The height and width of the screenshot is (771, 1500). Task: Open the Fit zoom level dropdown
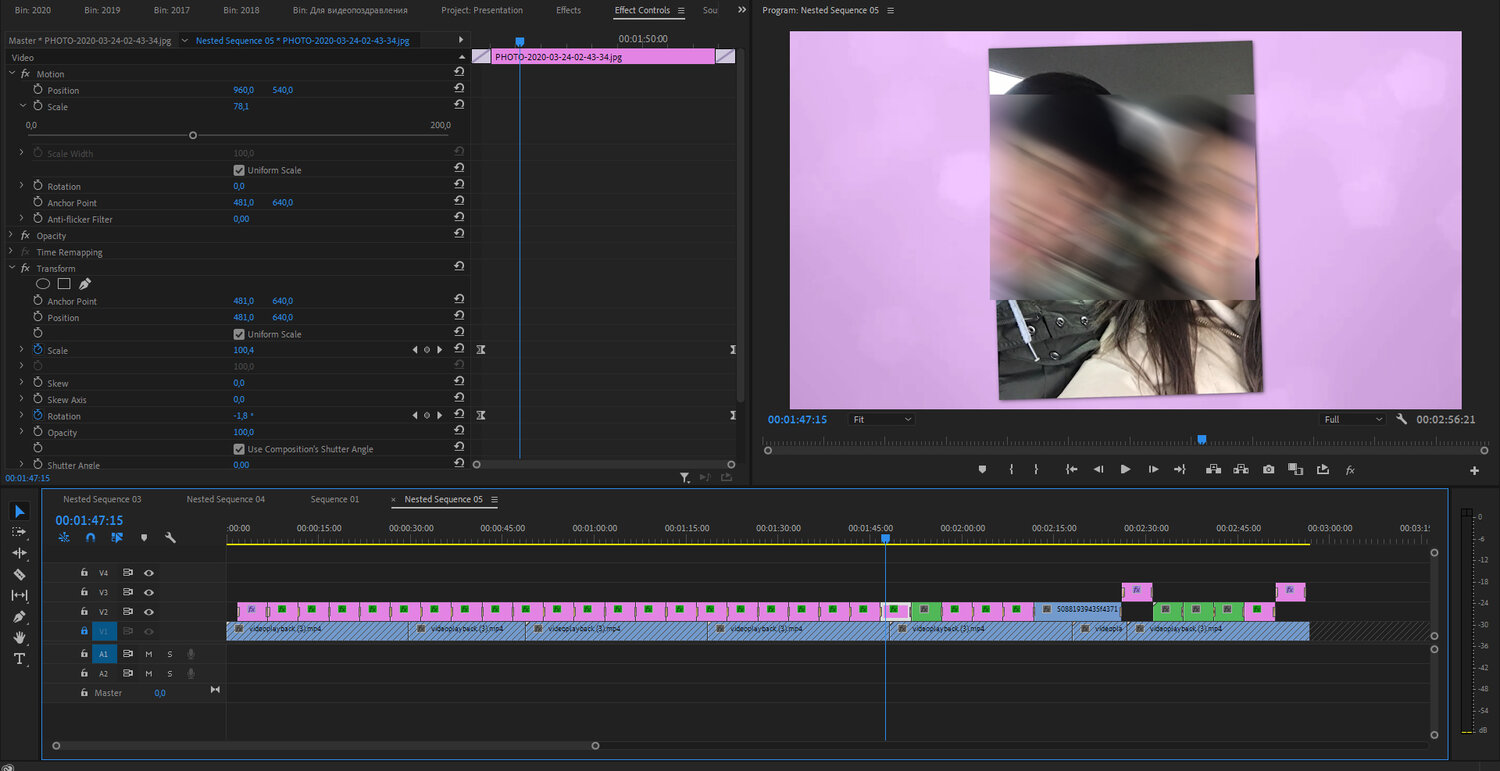tap(881, 420)
